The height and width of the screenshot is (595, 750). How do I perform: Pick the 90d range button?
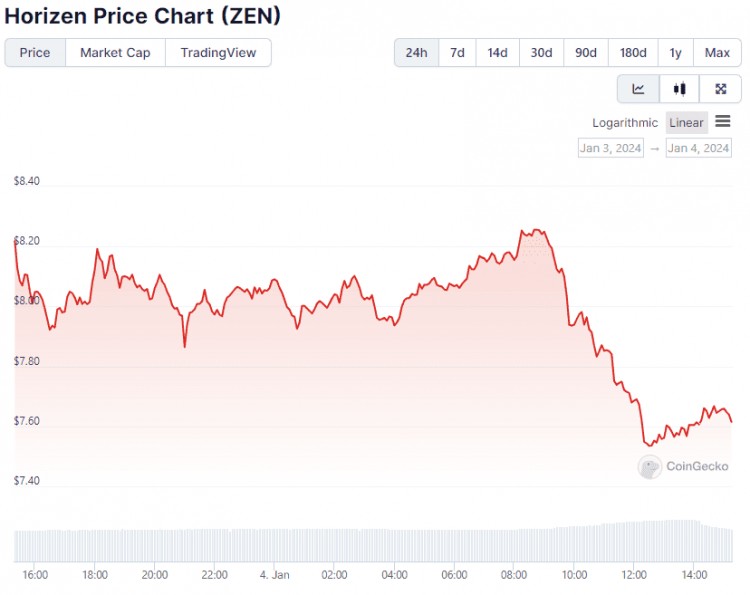coord(586,53)
